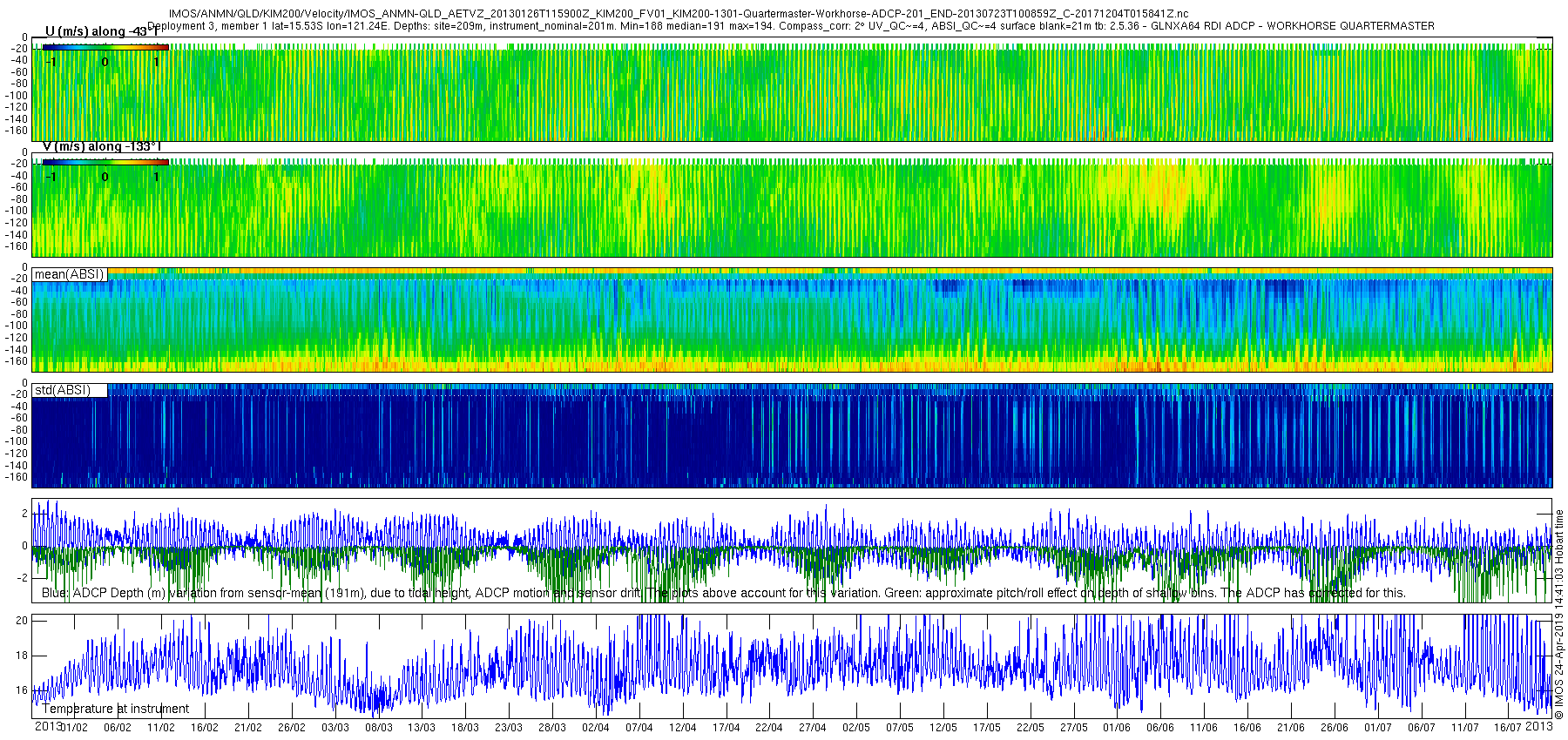The image size is (1568, 740).
Task: Click the instrument temperature line plot
Action: pyautogui.click(x=792, y=666)
